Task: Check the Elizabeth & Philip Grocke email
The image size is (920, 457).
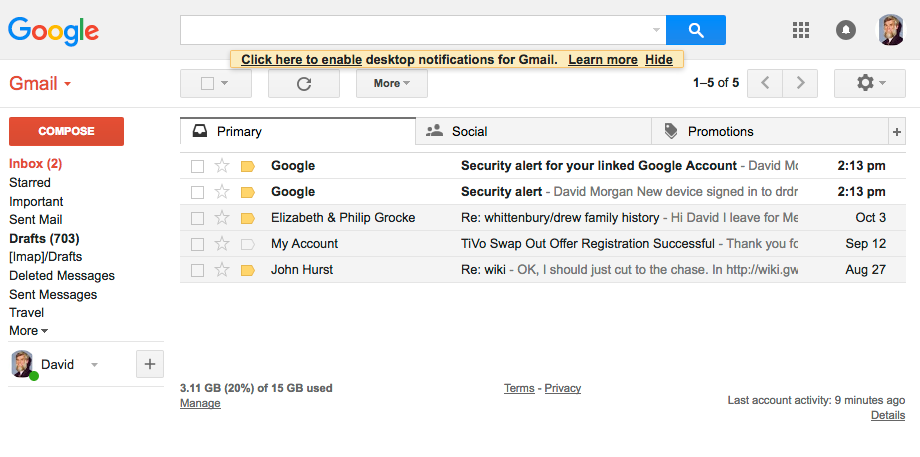Action: pos(198,218)
